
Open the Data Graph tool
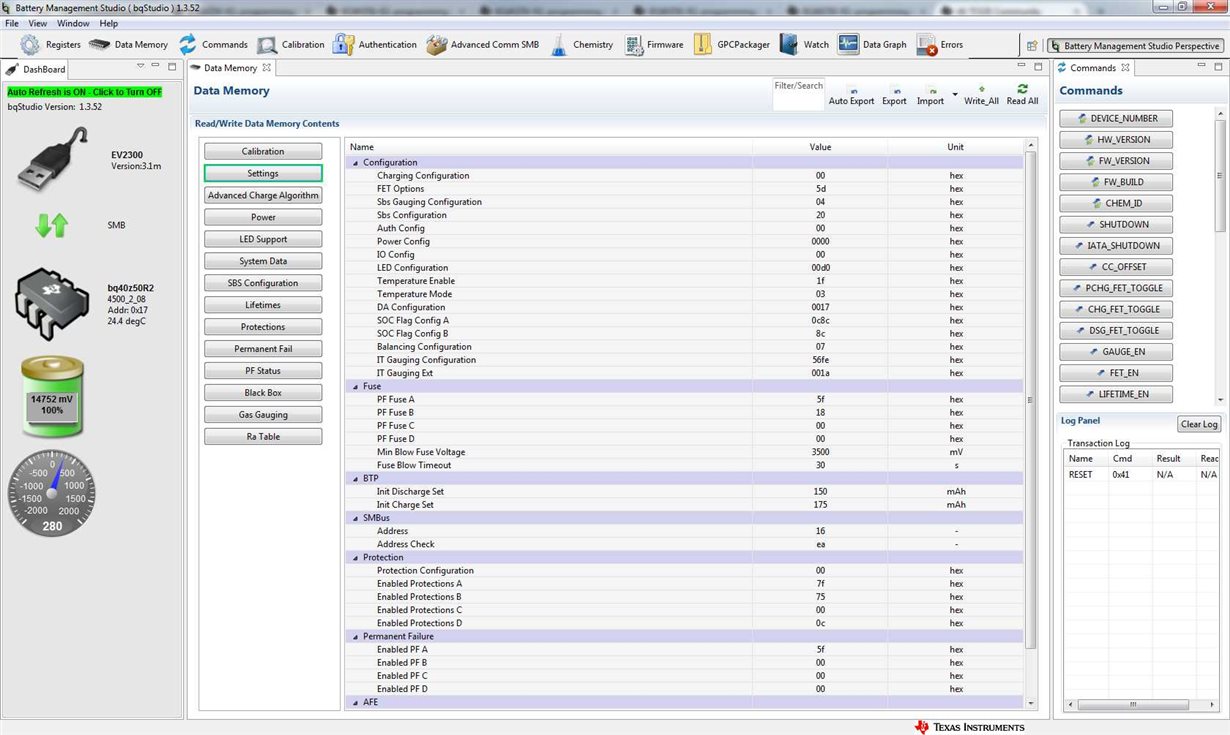point(872,45)
